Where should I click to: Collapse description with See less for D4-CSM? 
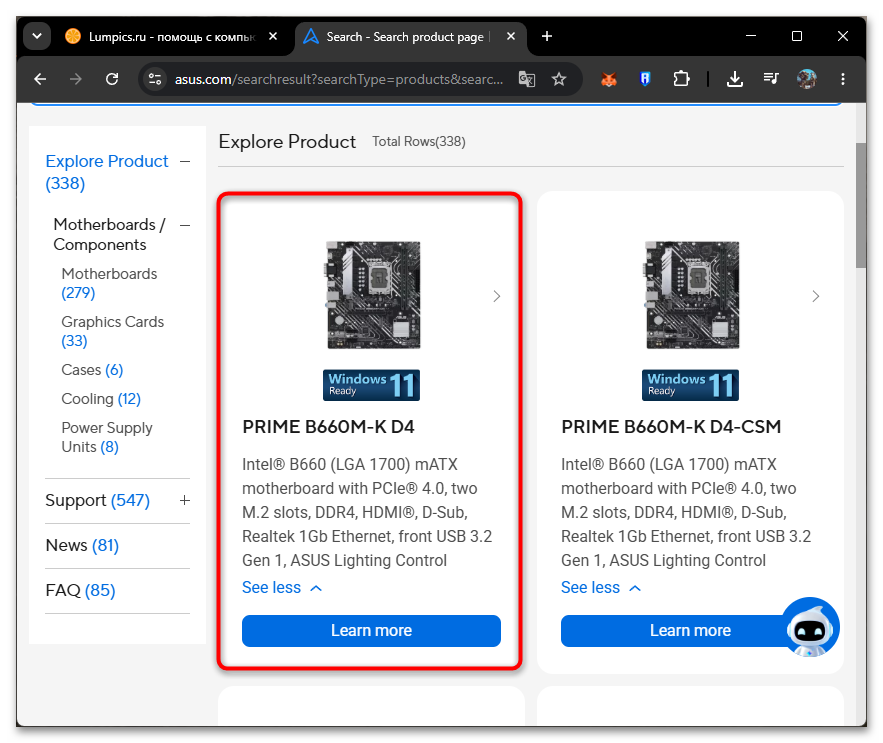(601, 588)
